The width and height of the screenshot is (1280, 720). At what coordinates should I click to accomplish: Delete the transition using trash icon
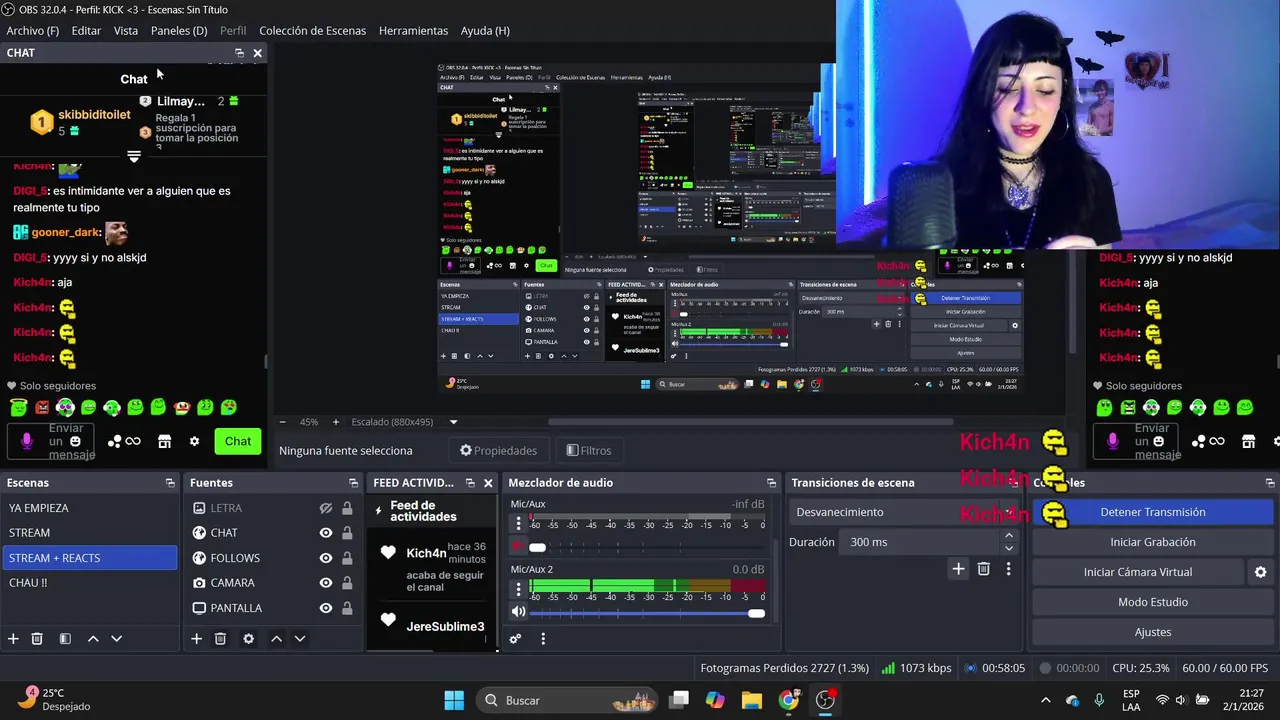[x=984, y=569]
